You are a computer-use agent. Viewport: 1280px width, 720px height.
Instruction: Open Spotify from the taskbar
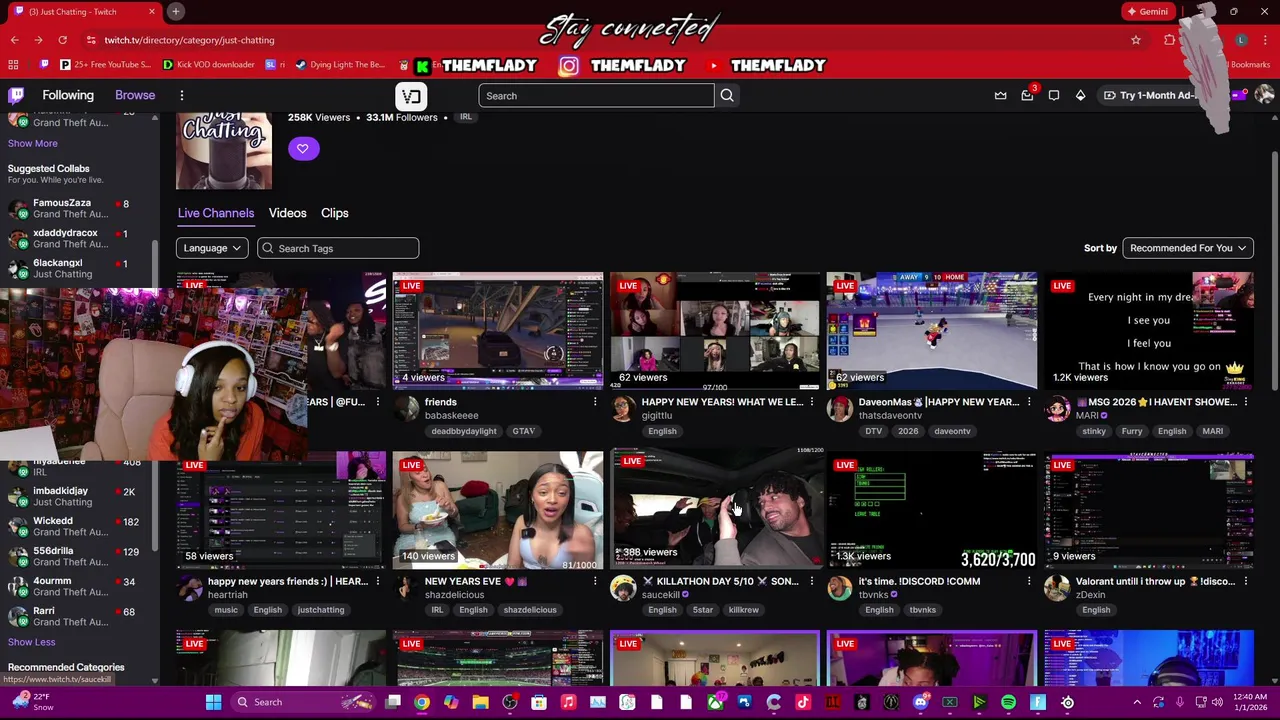click(x=1008, y=702)
